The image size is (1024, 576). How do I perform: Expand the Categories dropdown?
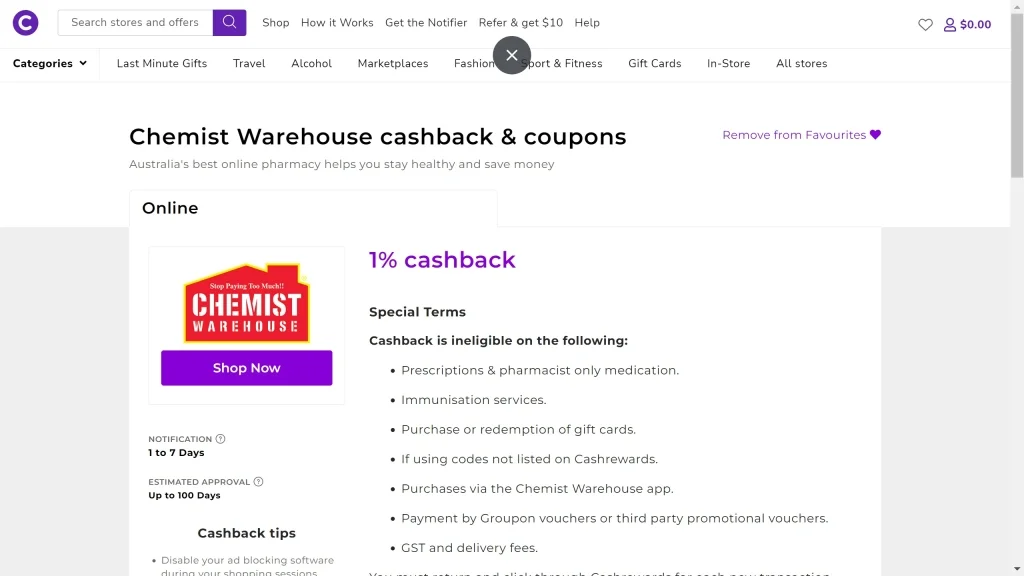49,62
